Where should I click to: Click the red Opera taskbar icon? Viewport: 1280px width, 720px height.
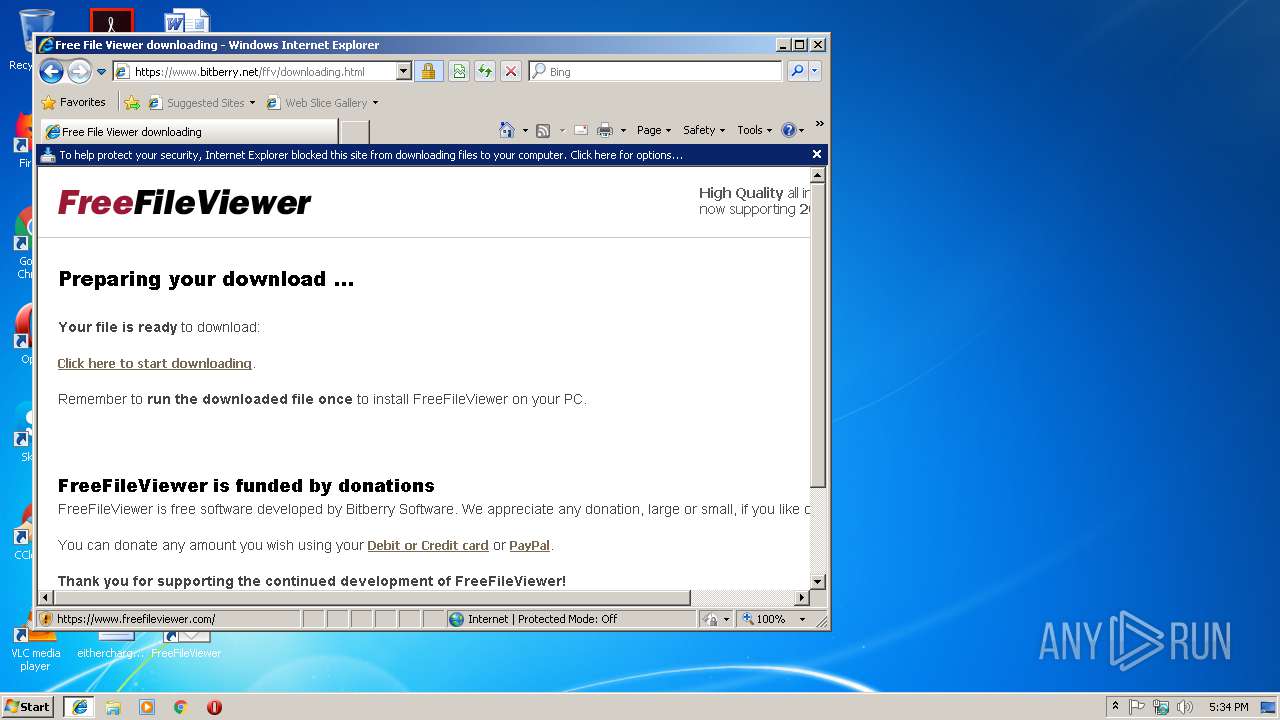coord(214,706)
